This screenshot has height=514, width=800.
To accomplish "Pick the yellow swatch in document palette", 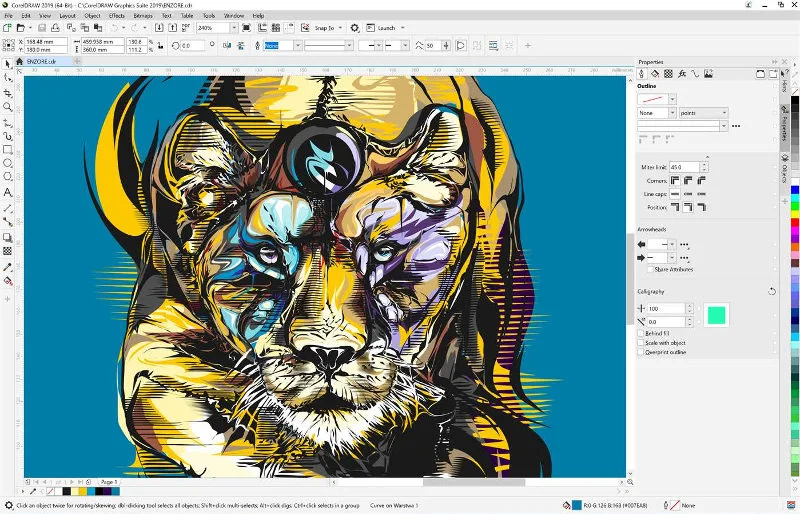I will [x=82, y=491].
